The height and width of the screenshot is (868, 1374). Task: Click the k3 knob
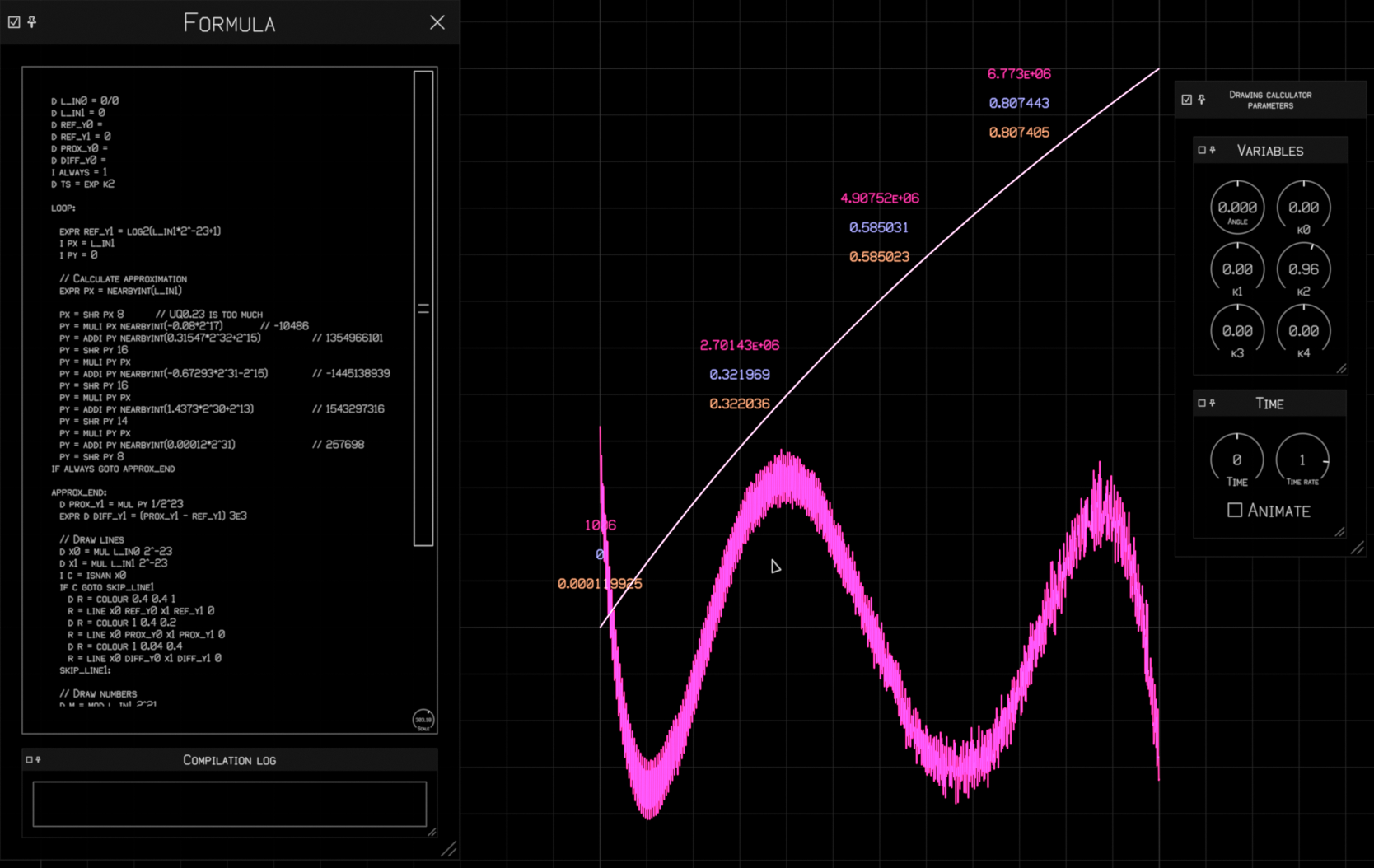point(1237,330)
